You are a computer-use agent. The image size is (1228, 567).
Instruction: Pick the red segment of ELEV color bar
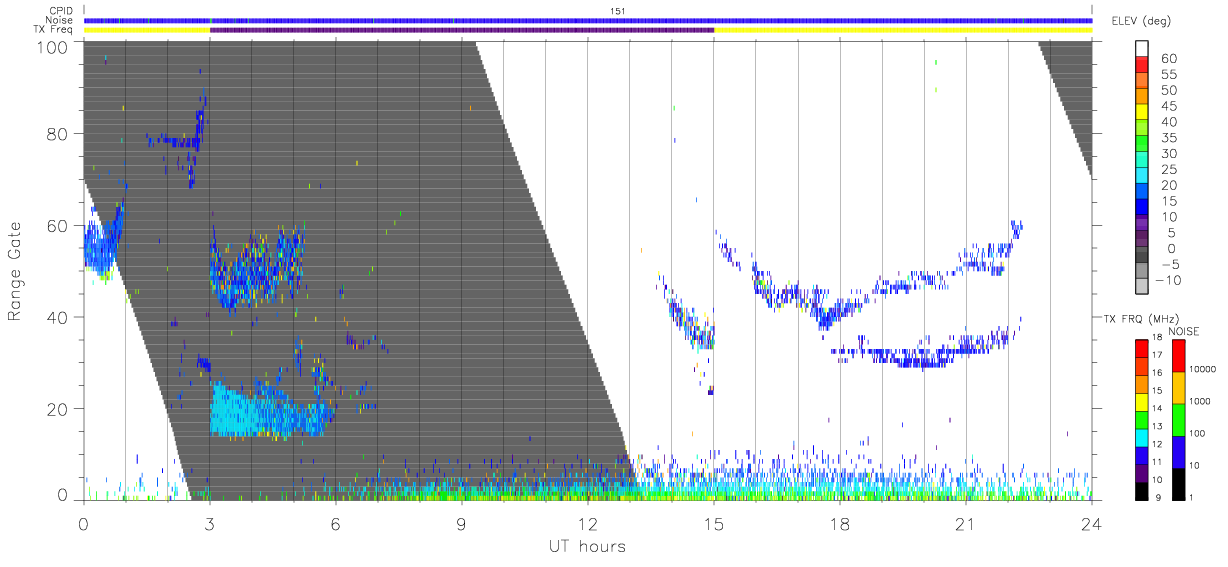[x=1143, y=65]
